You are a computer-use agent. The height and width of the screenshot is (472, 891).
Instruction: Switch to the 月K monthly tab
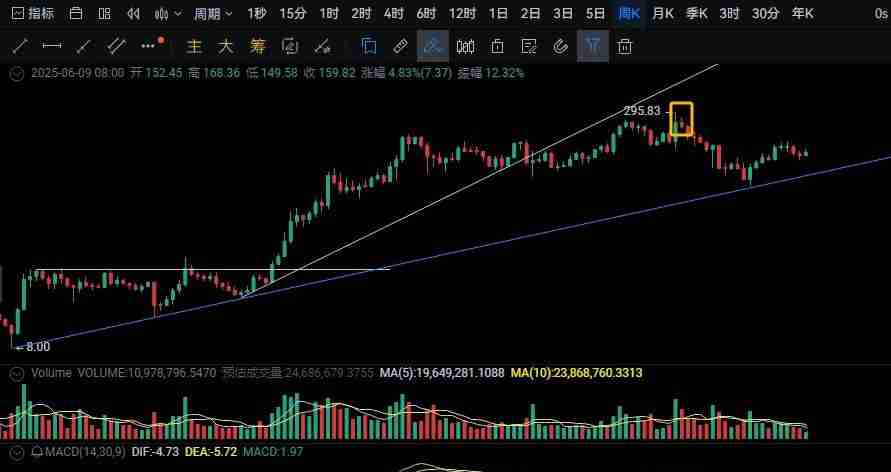[662, 14]
